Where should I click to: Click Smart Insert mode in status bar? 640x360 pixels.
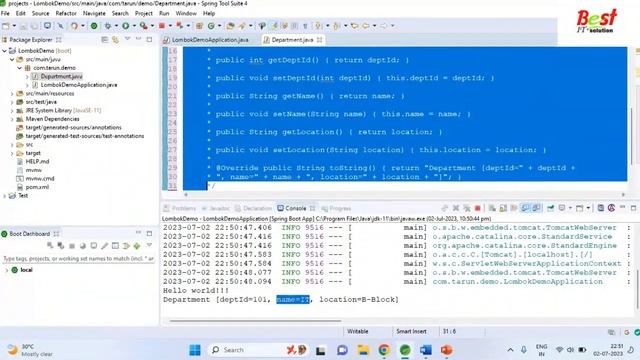coord(411,331)
